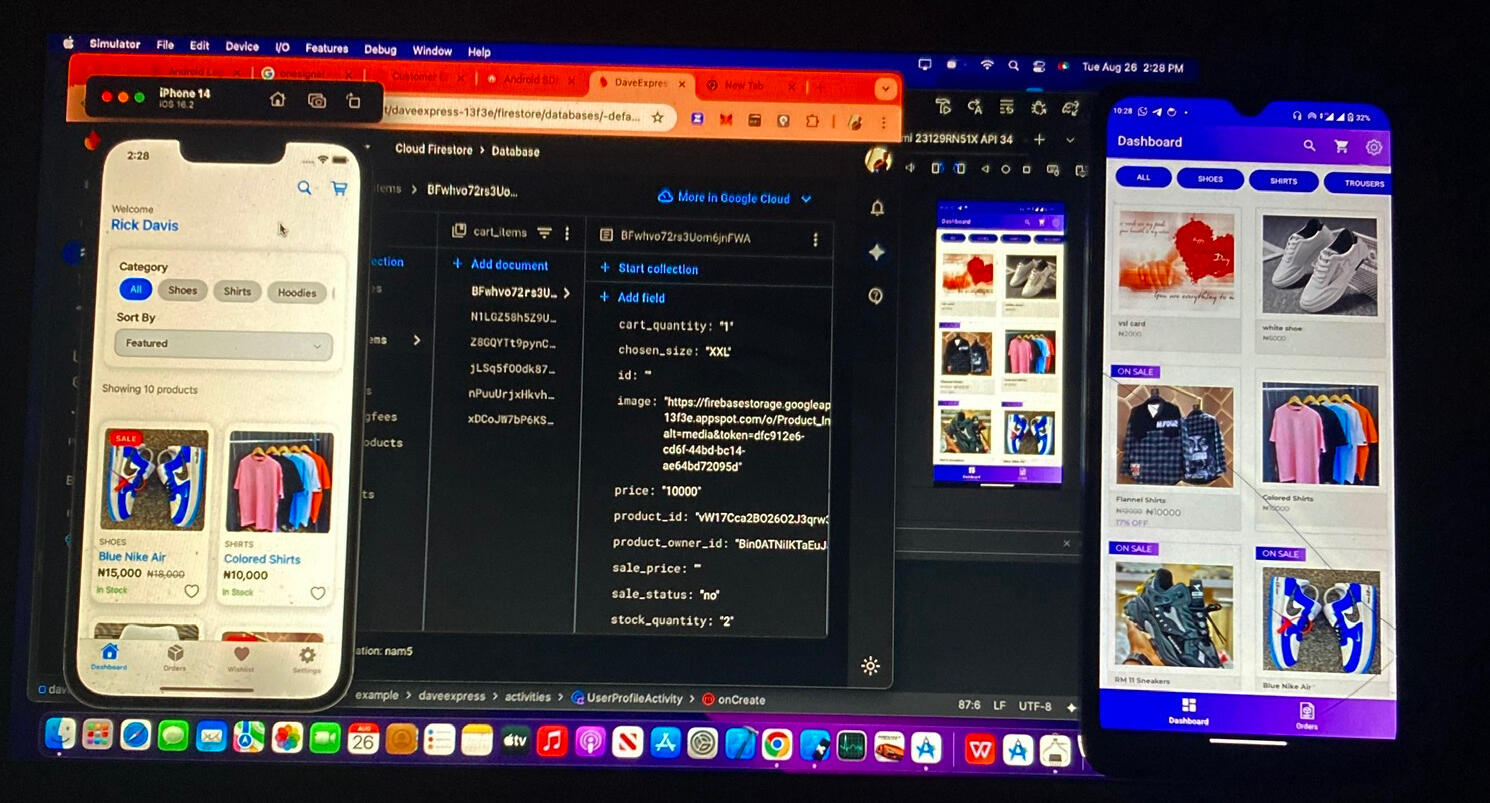Viewport: 1490px width, 803px height.
Task: Open Chrome from the Dock
Action: click(x=778, y=743)
